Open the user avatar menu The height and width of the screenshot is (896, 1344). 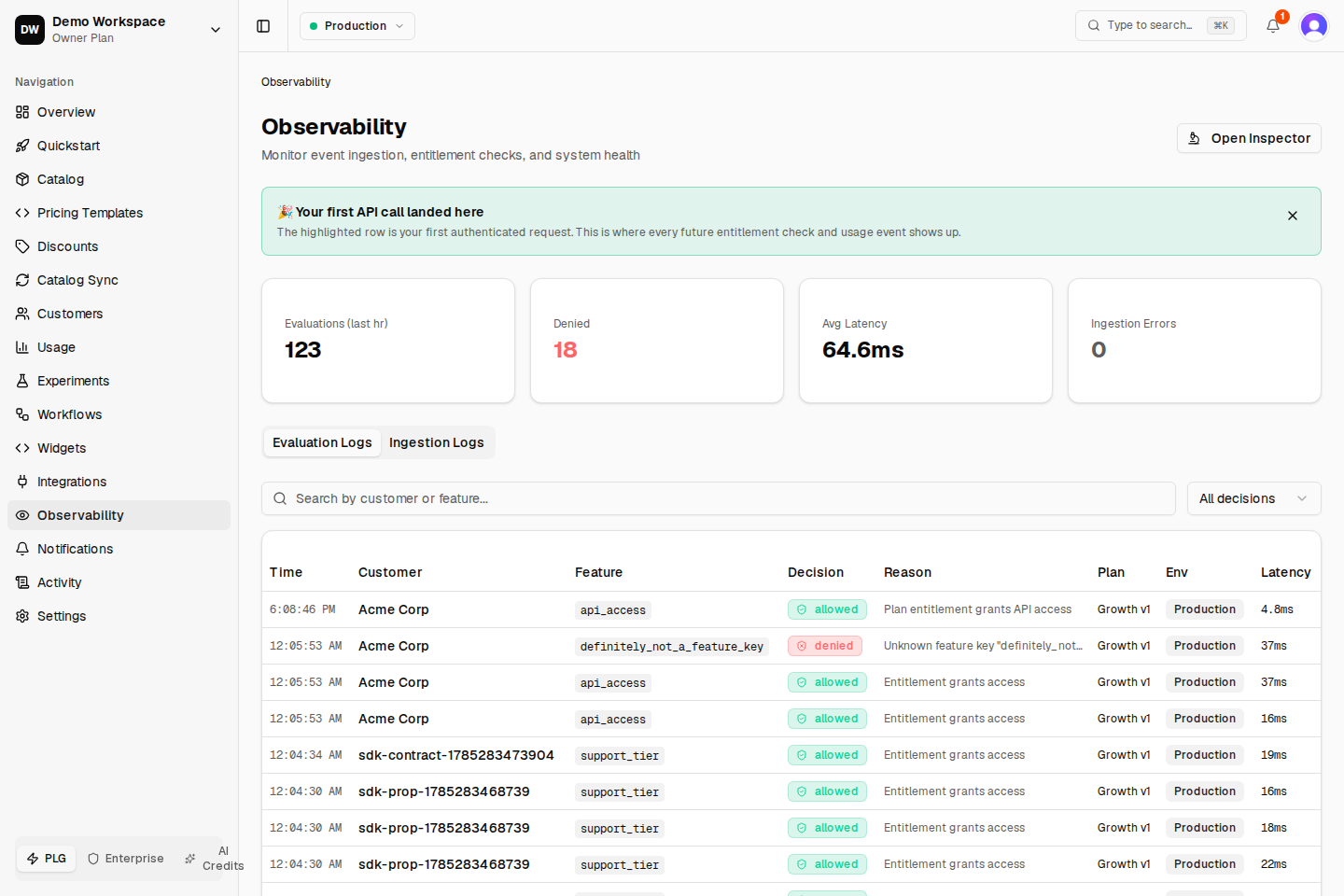[x=1314, y=26]
